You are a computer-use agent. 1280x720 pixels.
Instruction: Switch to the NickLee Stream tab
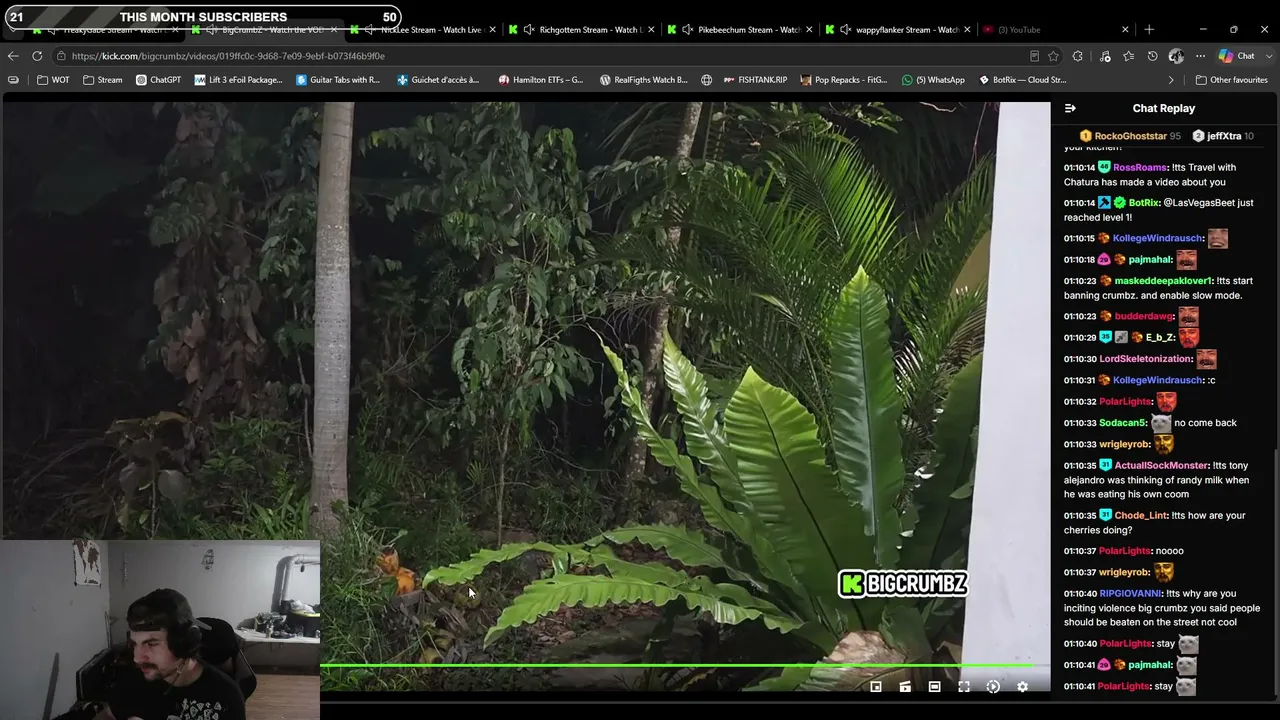421,30
